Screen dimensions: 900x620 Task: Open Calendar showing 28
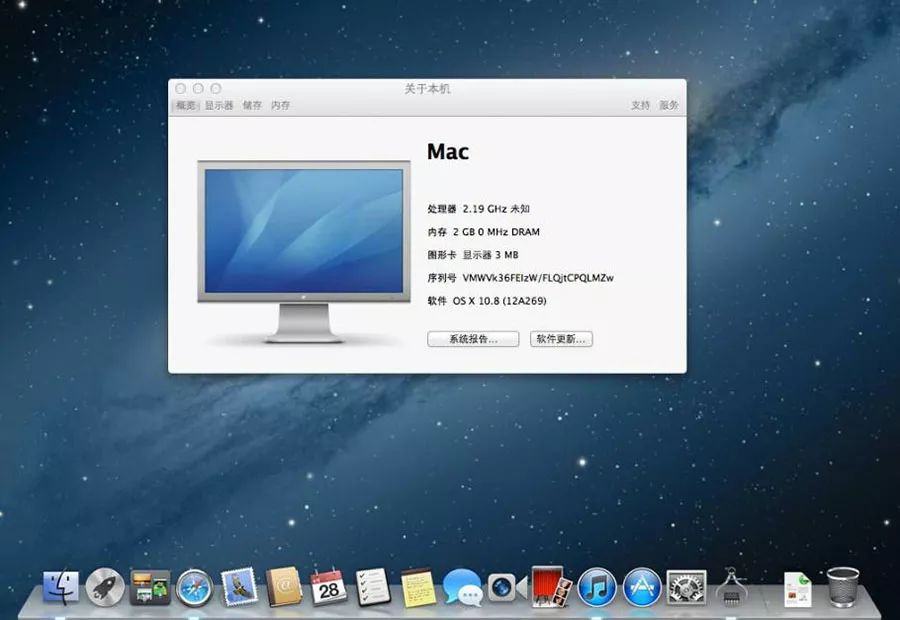click(x=328, y=587)
